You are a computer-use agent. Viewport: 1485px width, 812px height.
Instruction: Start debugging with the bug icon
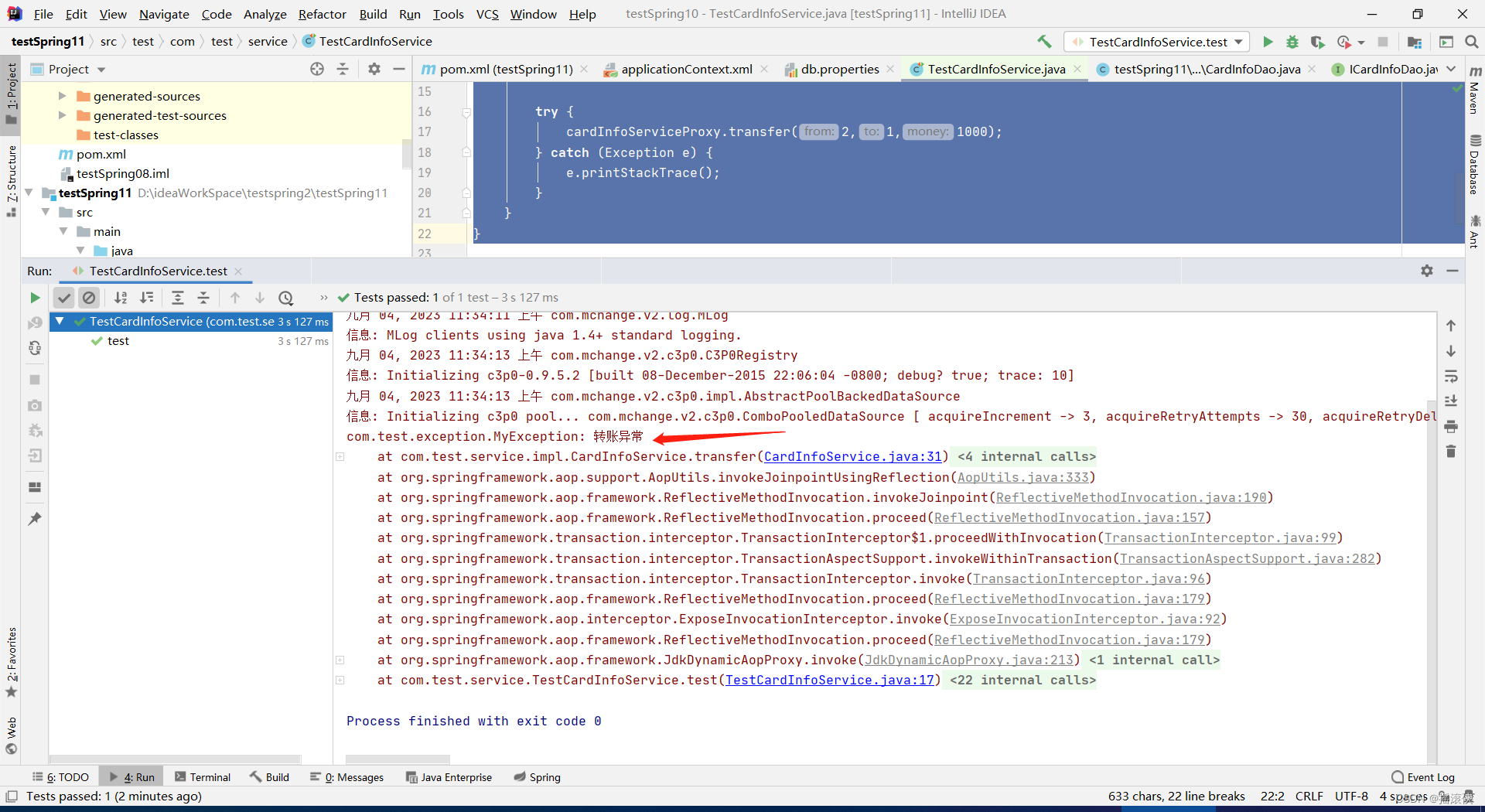tap(1292, 42)
